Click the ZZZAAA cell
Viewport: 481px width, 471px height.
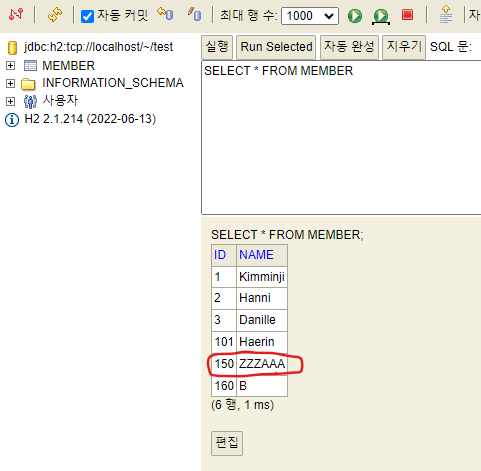[x=262, y=364]
